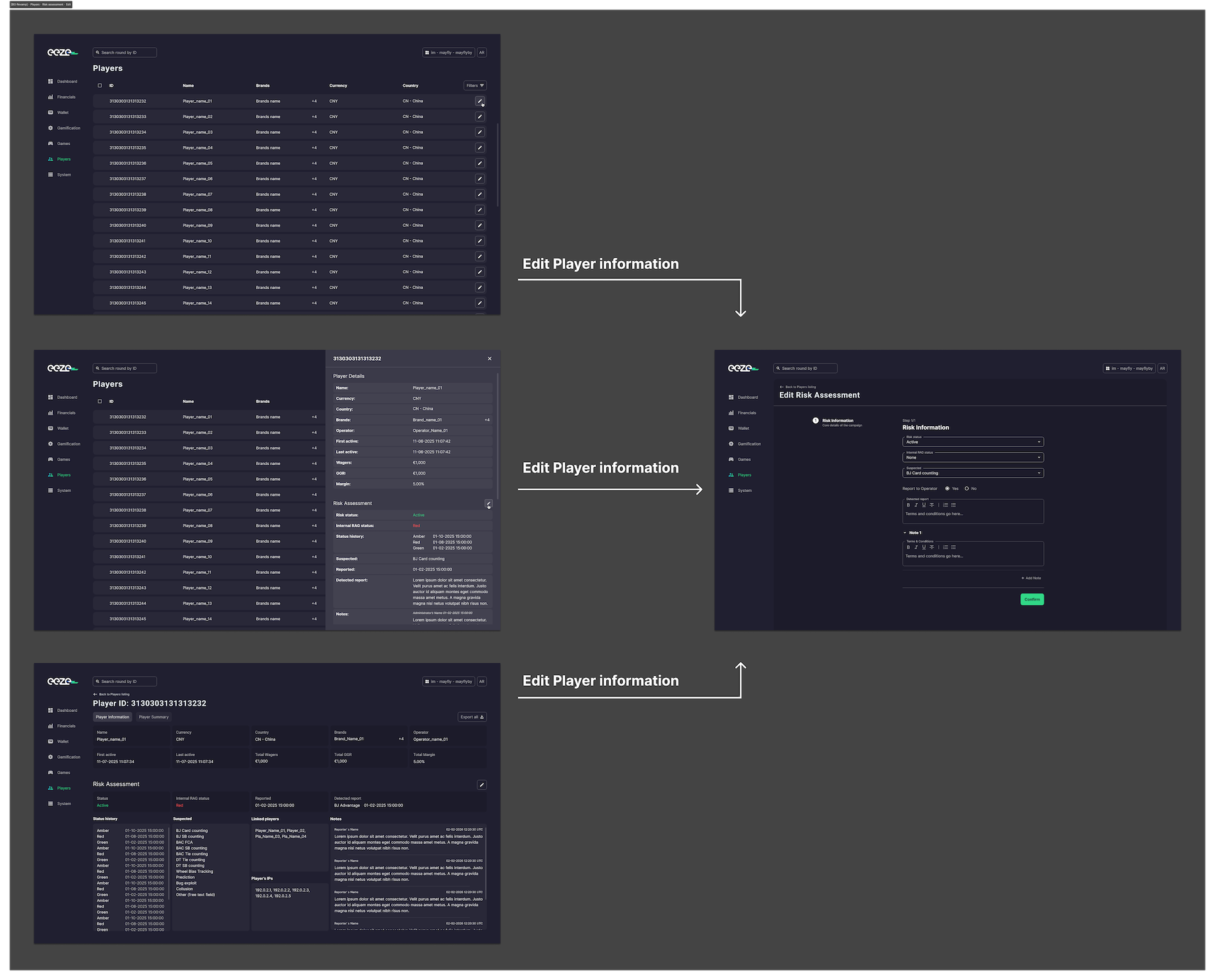This screenshot has height=980, width=1215.
Task: Click Bold icon in Detected report editor
Action: tap(908, 505)
